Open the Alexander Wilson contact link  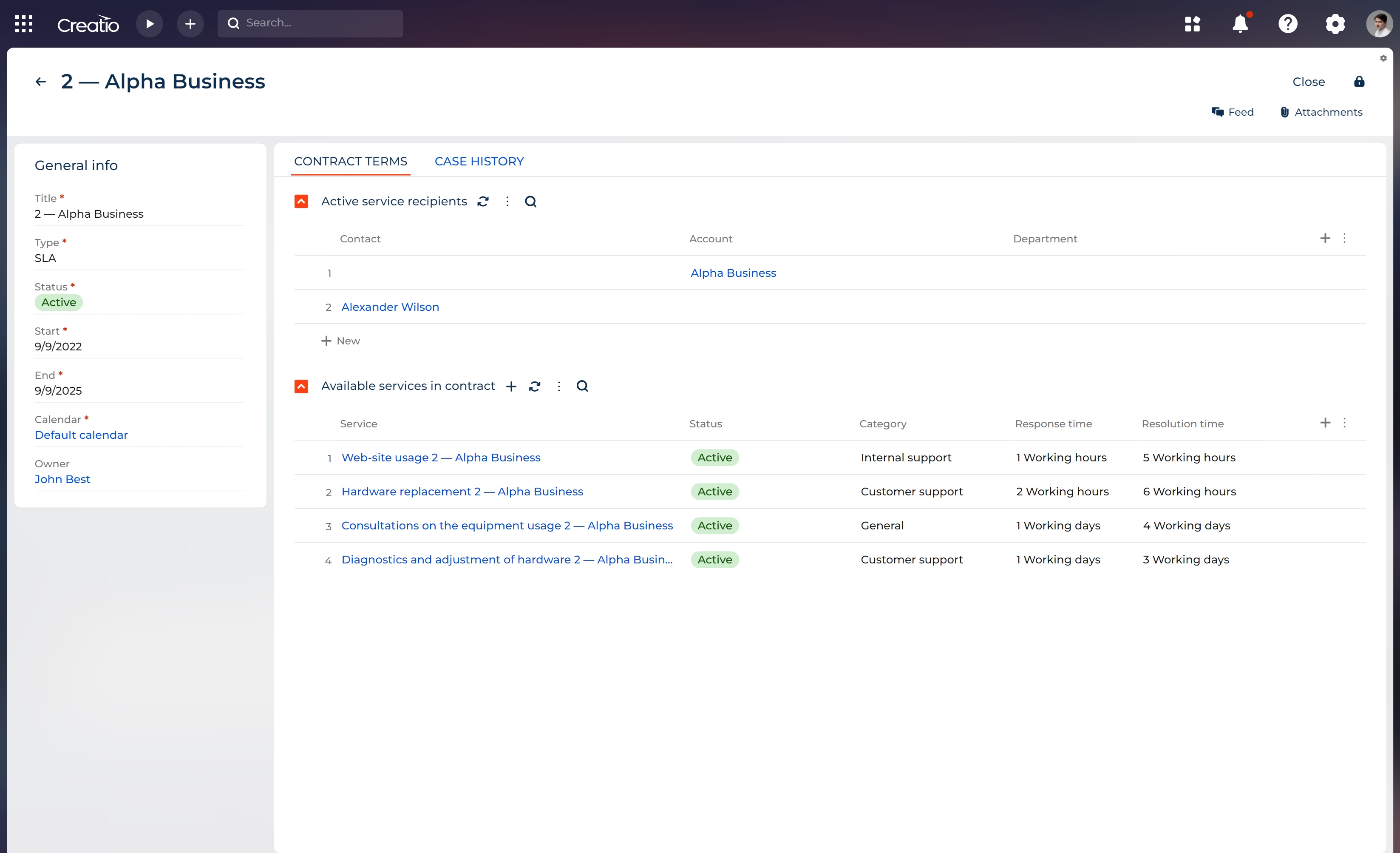[390, 307]
